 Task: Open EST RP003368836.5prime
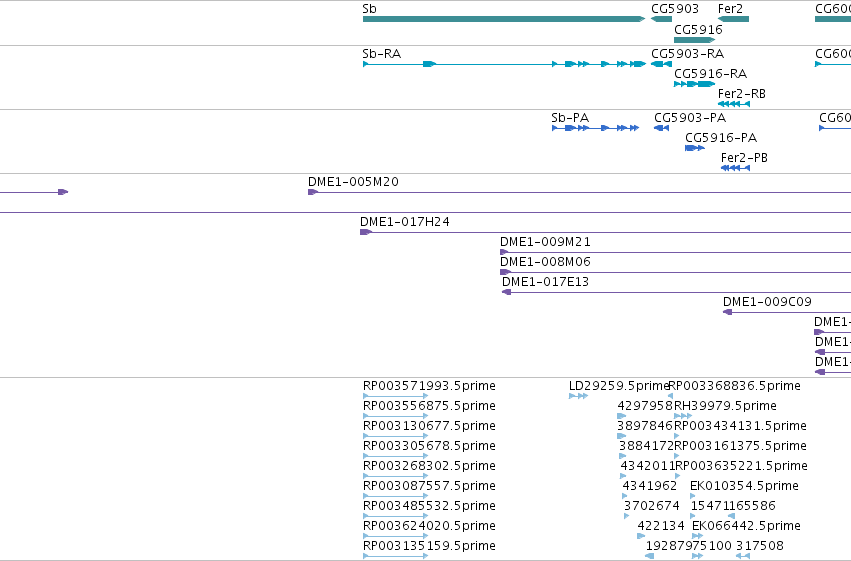(x=735, y=386)
